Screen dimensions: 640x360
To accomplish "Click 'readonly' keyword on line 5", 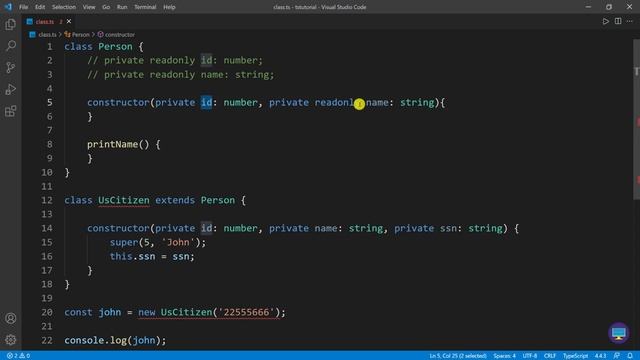I will [x=337, y=102].
